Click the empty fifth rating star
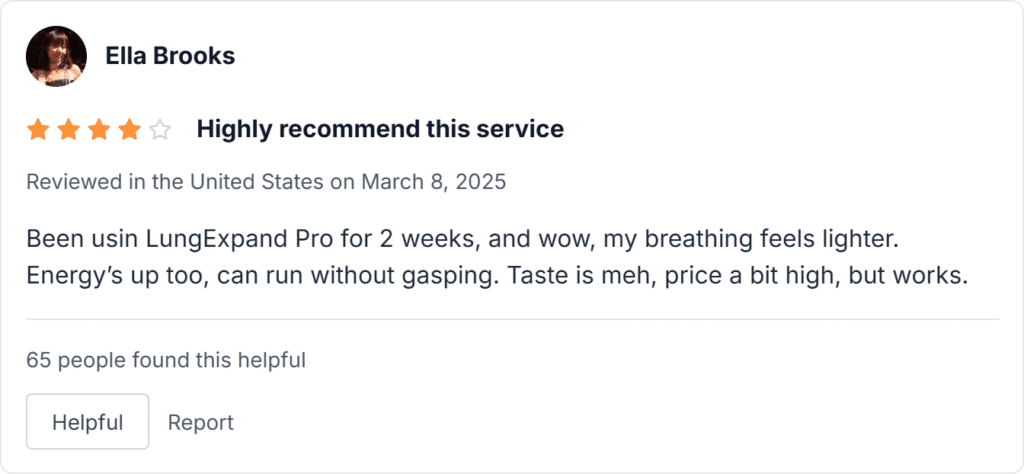Viewport: 1024px width, 474px height. (x=160, y=130)
